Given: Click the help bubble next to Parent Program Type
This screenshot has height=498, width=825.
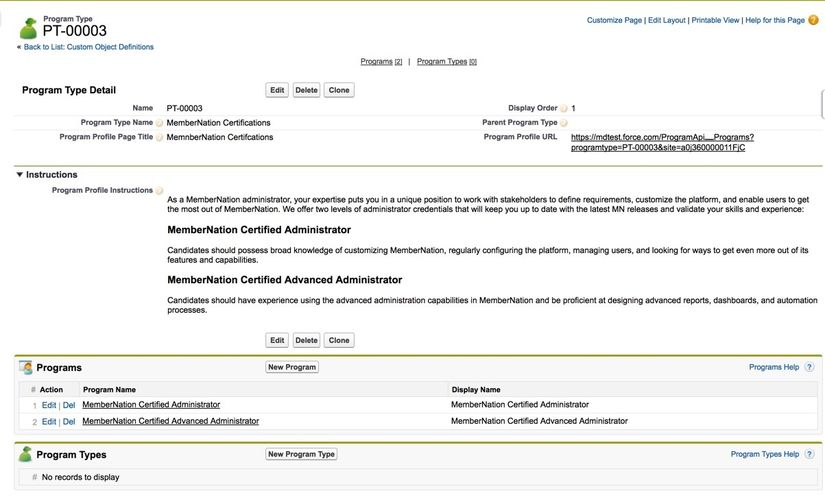Looking at the screenshot, I should pyautogui.click(x=564, y=123).
